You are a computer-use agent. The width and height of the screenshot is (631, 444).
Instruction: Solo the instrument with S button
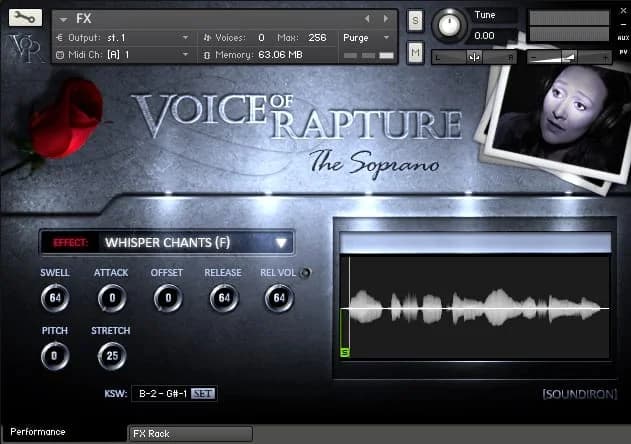click(x=415, y=20)
